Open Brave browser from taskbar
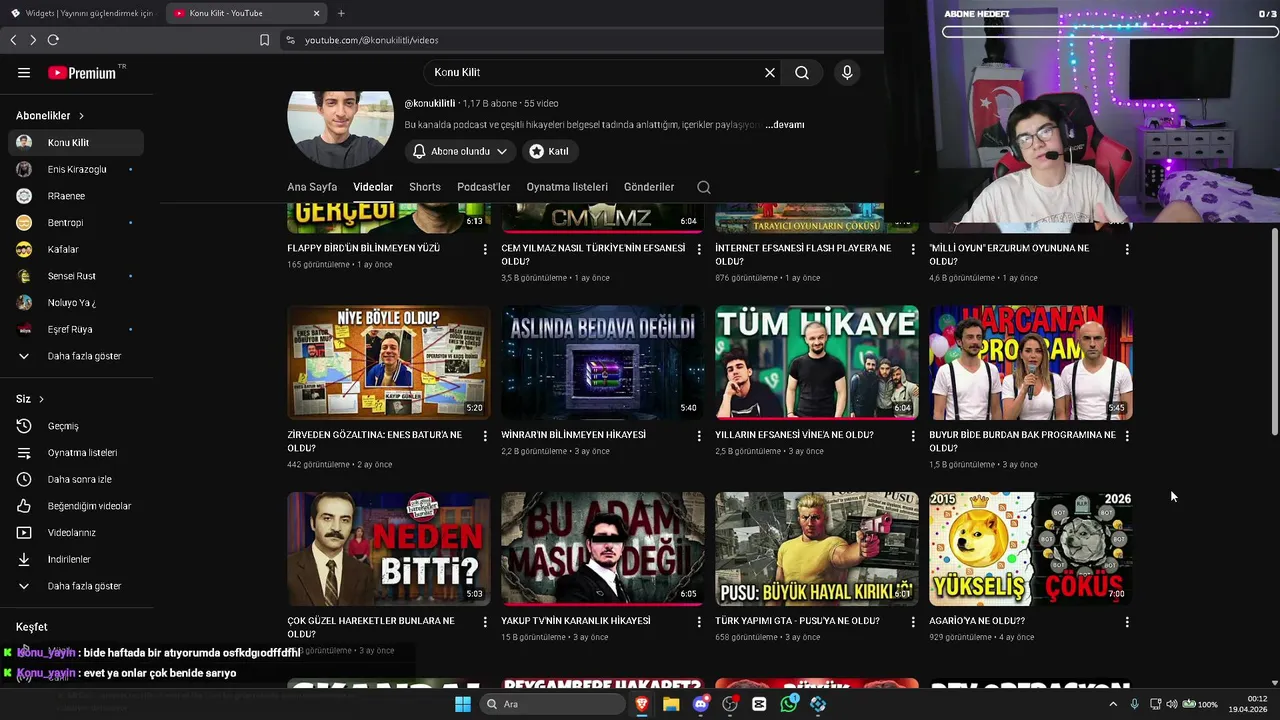1280x720 pixels. 641,704
